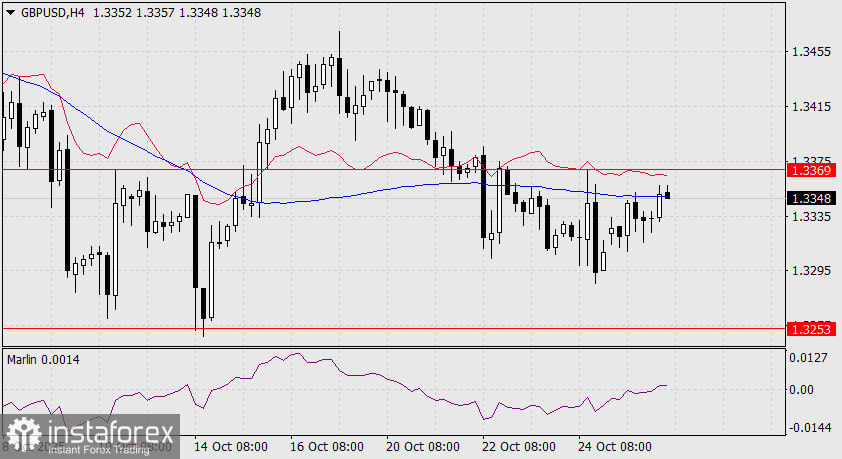The height and width of the screenshot is (459, 842).
Task: Click the Marlin 0.0014 indicator label
Action: (x=43, y=360)
